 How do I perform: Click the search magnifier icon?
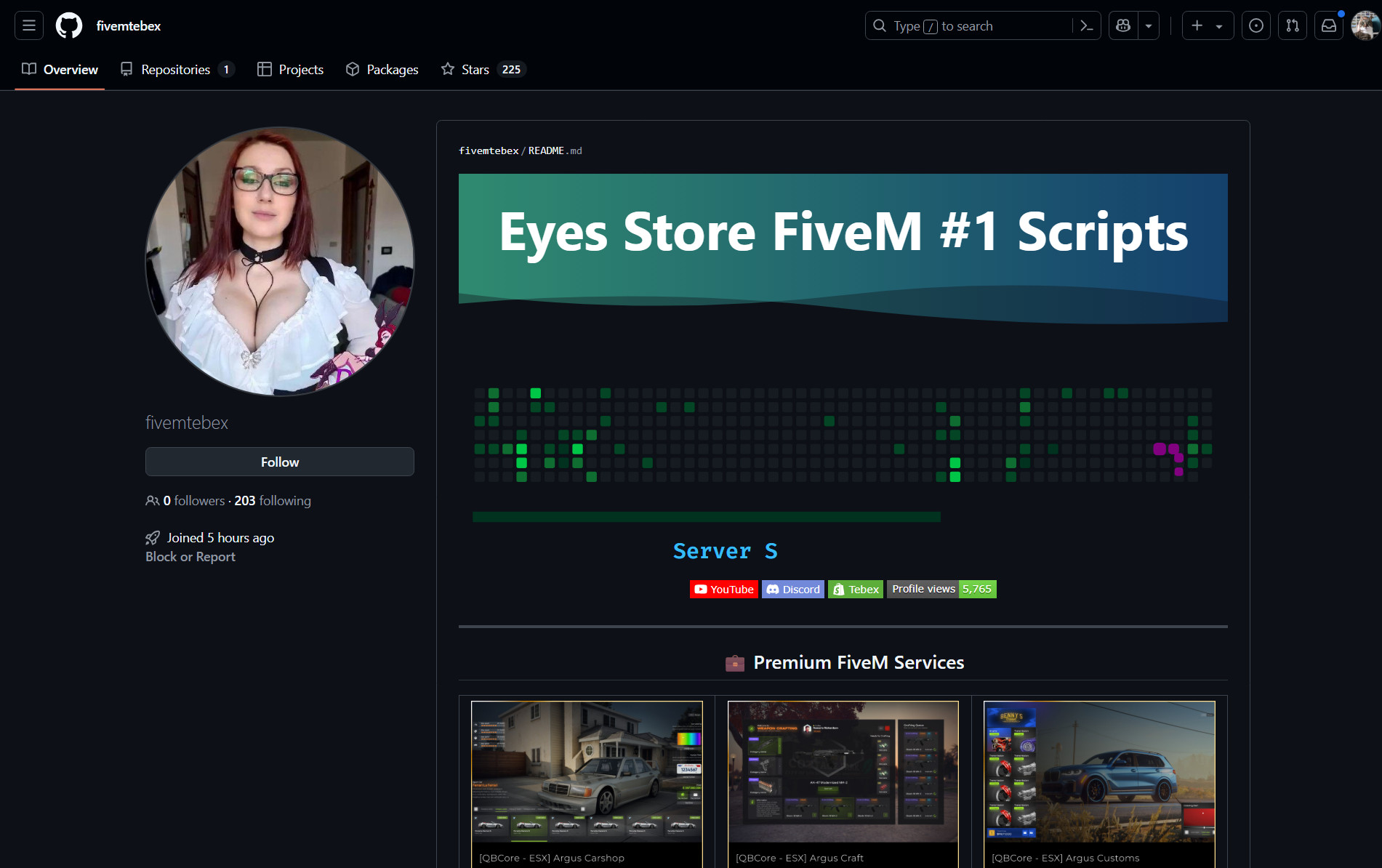point(880,25)
